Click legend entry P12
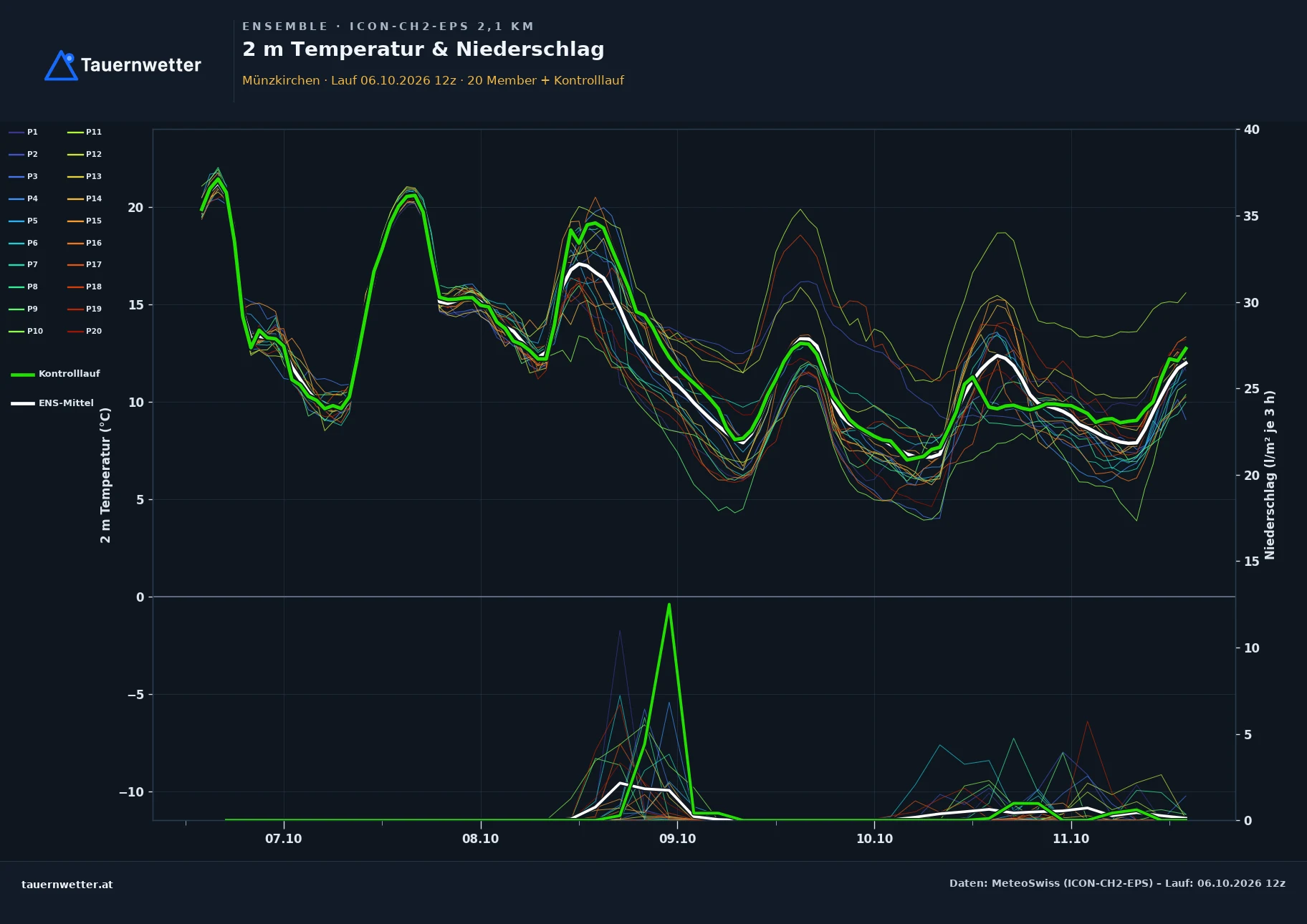1307x924 pixels. (85, 154)
